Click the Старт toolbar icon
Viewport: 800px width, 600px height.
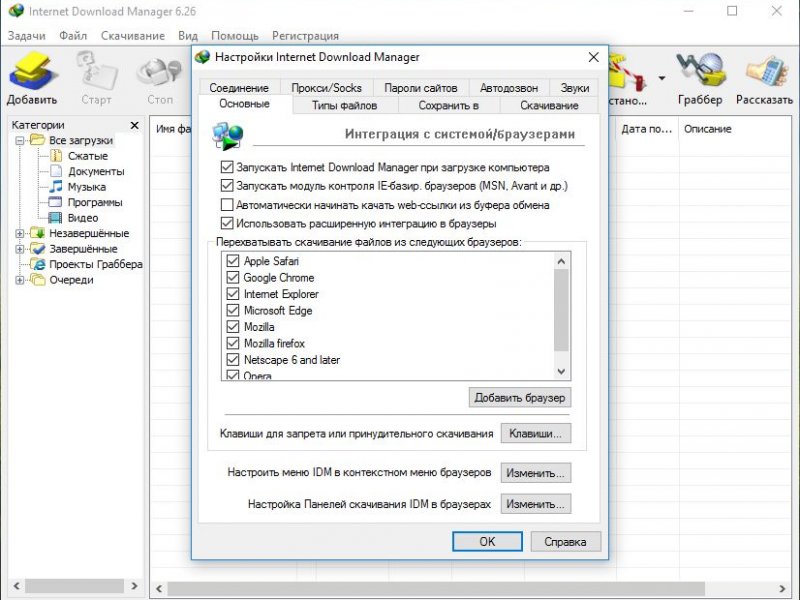96,70
